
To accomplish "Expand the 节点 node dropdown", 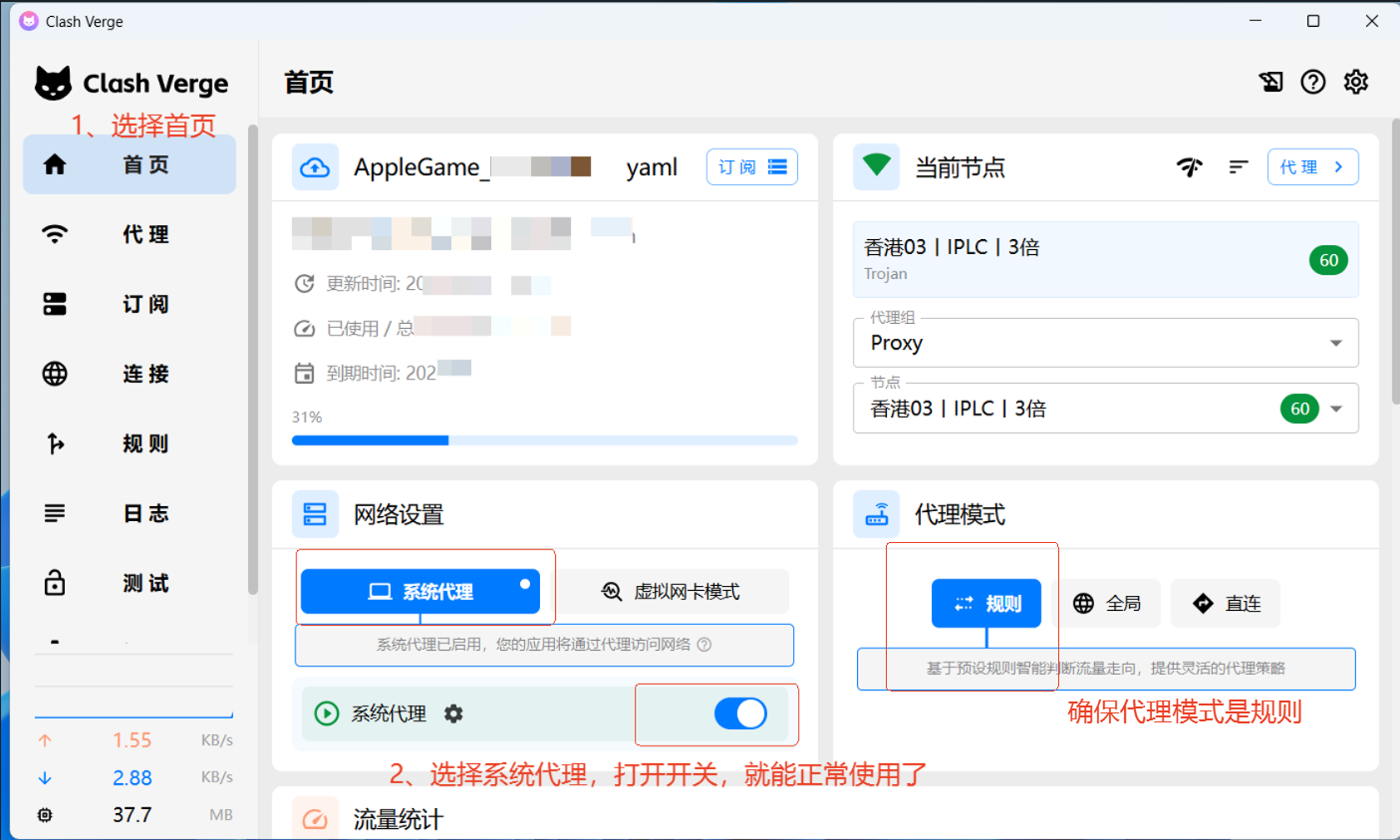I will pyautogui.click(x=1105, y=409).
